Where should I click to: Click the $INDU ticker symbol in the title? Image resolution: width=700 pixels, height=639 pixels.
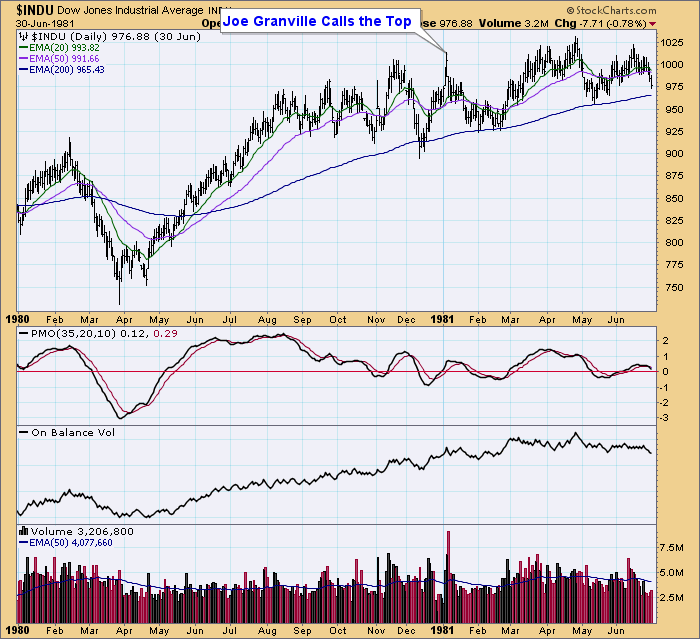pos(35,10)
